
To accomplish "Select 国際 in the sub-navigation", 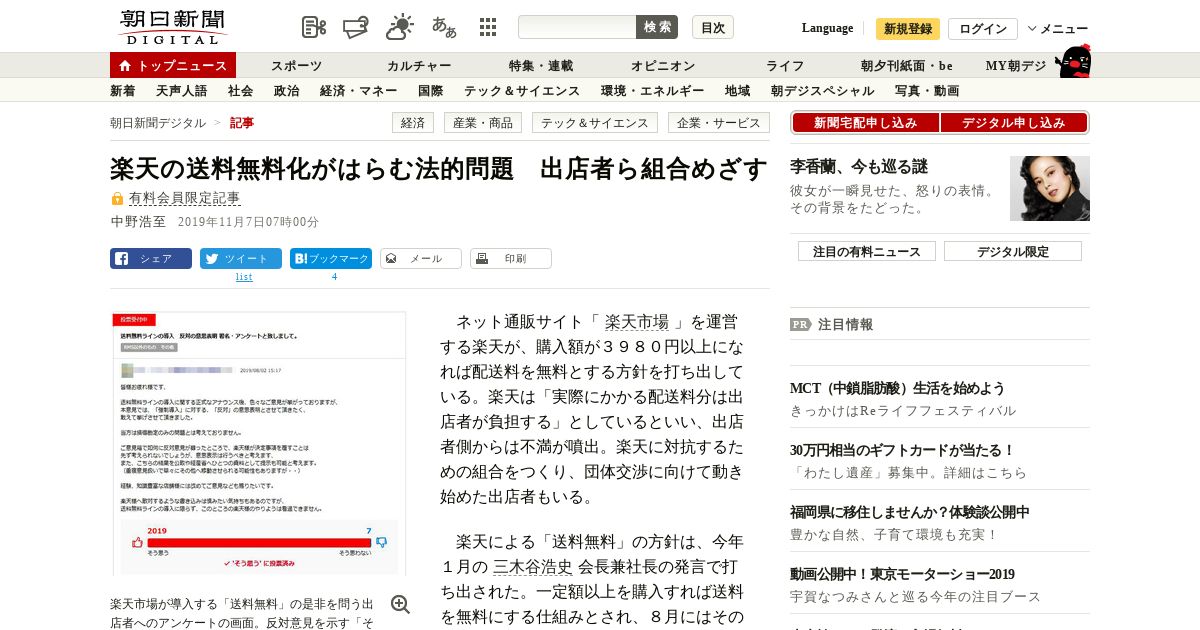I will [x=431, y=91].
